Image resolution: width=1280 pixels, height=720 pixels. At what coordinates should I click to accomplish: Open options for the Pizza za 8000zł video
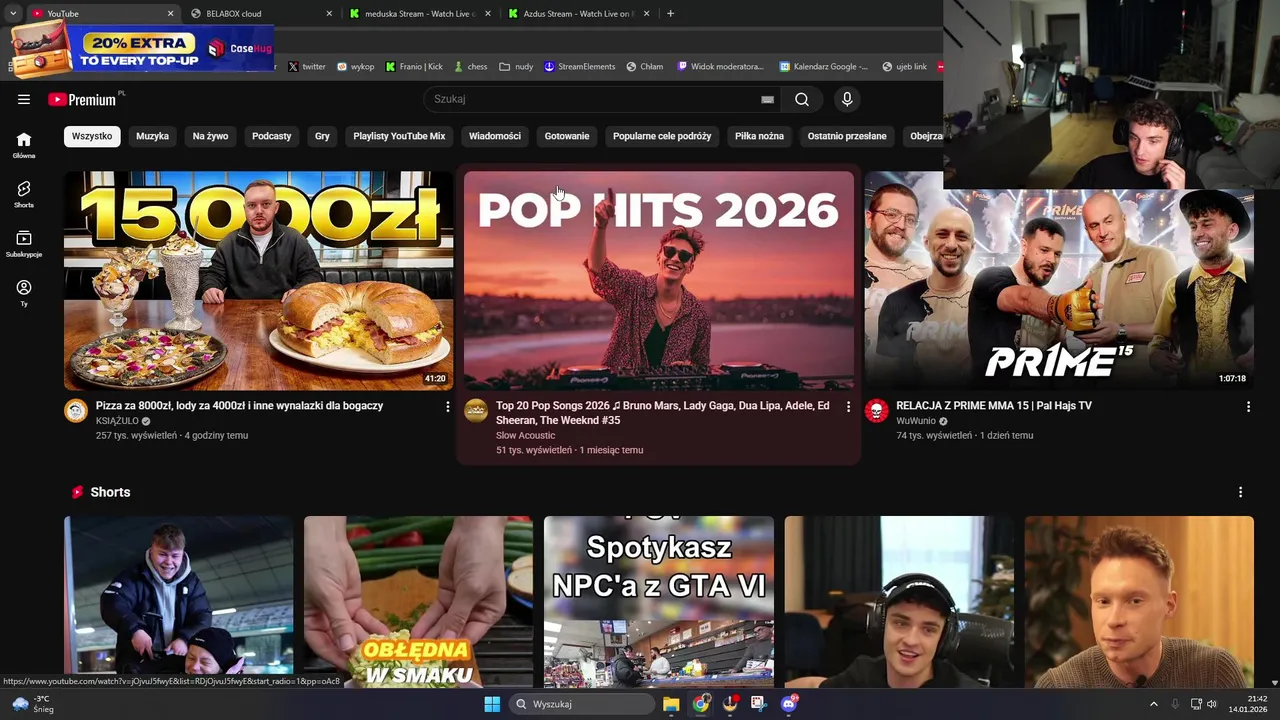pos(447,407)
